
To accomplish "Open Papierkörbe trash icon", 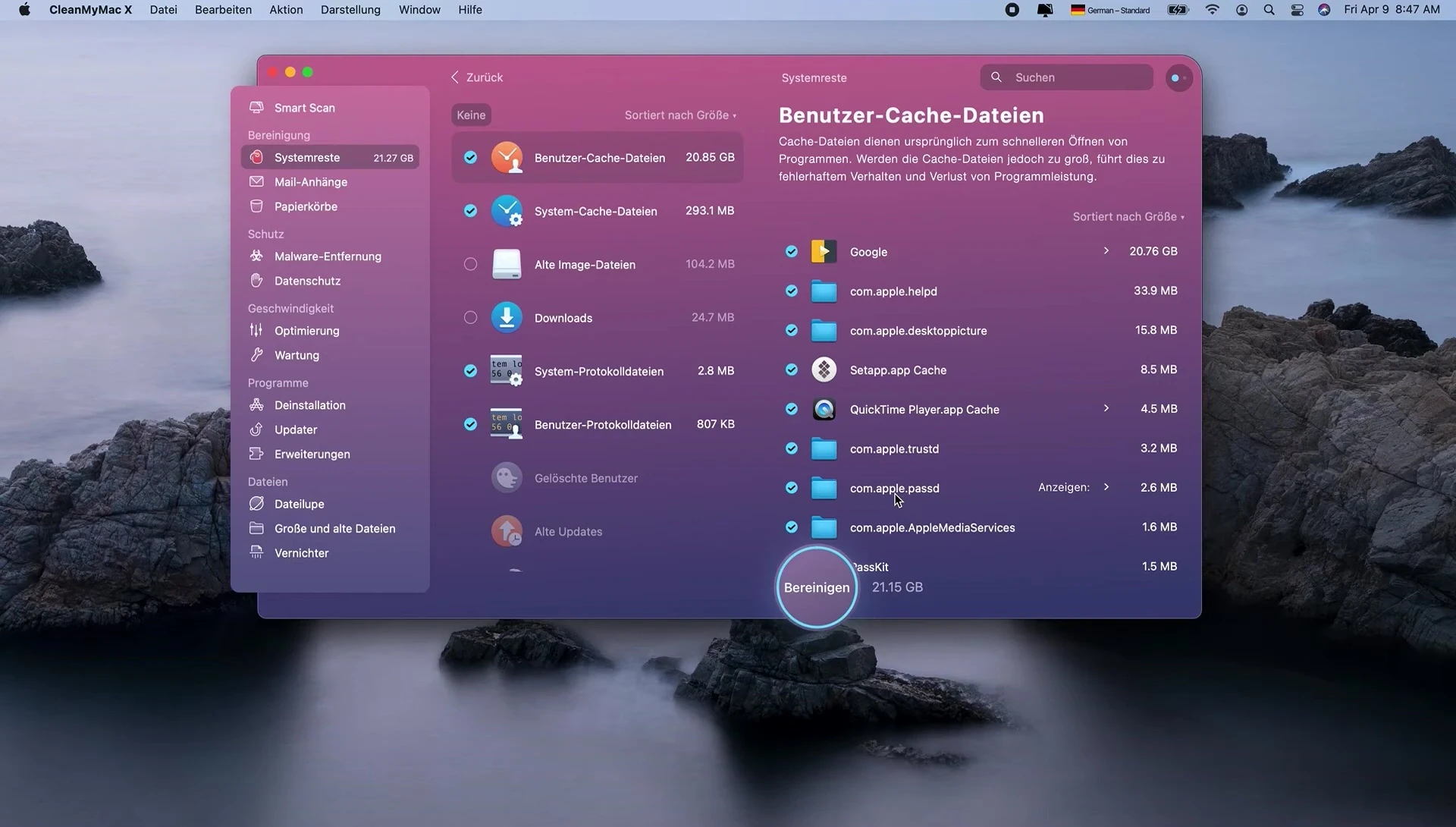I will tap(257, 206).
